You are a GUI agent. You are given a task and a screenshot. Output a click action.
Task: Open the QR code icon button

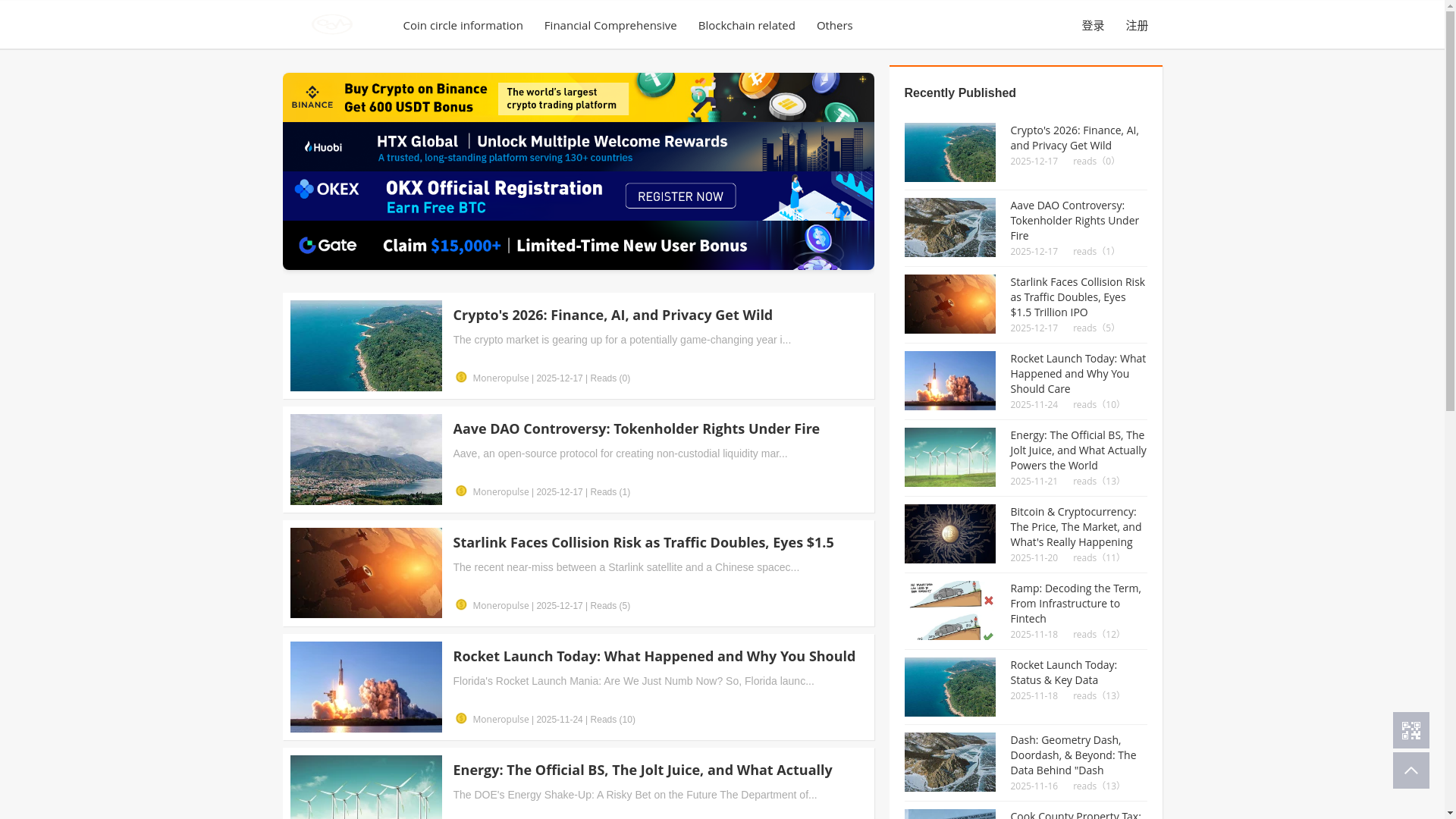click(1410, 730)
